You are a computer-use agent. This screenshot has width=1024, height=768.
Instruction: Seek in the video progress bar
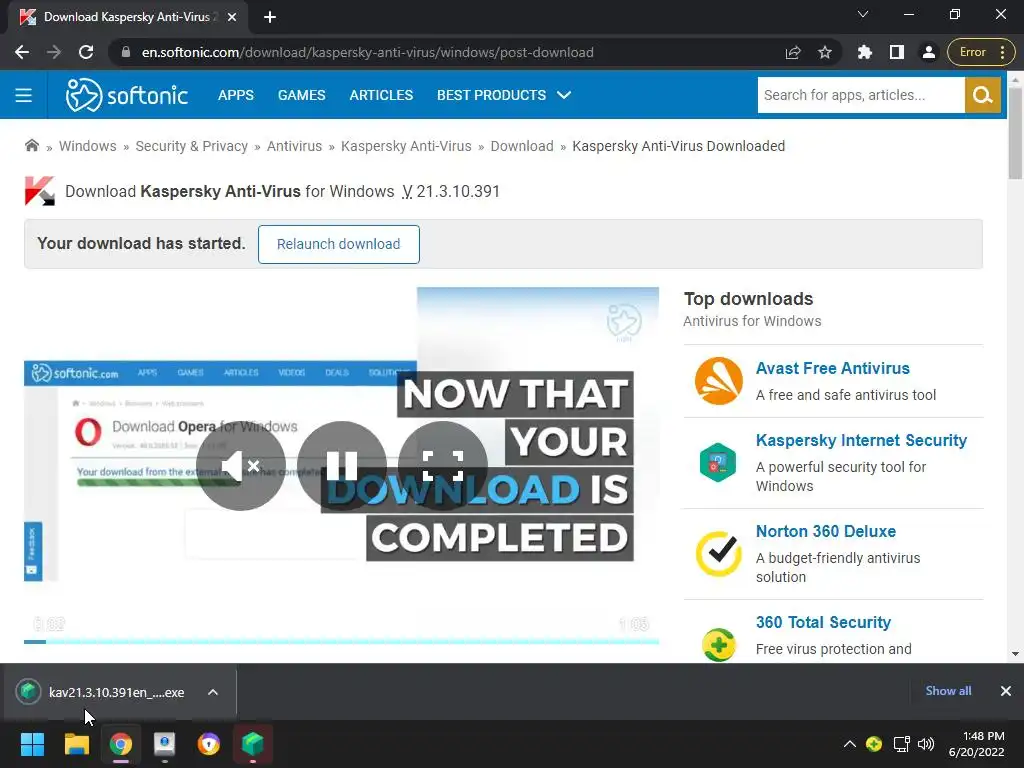pos(342,641)
